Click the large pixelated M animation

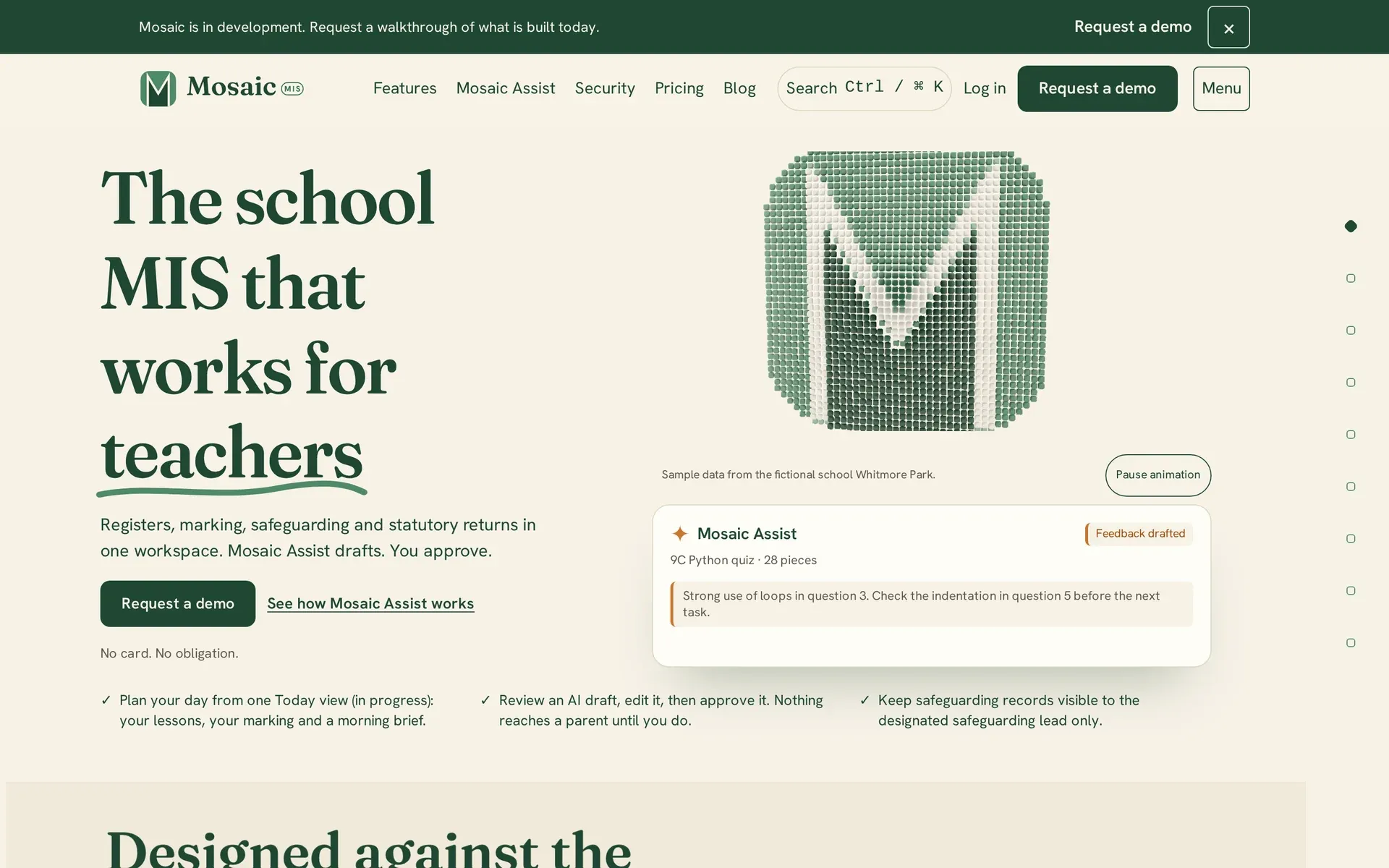click(906, 291)
